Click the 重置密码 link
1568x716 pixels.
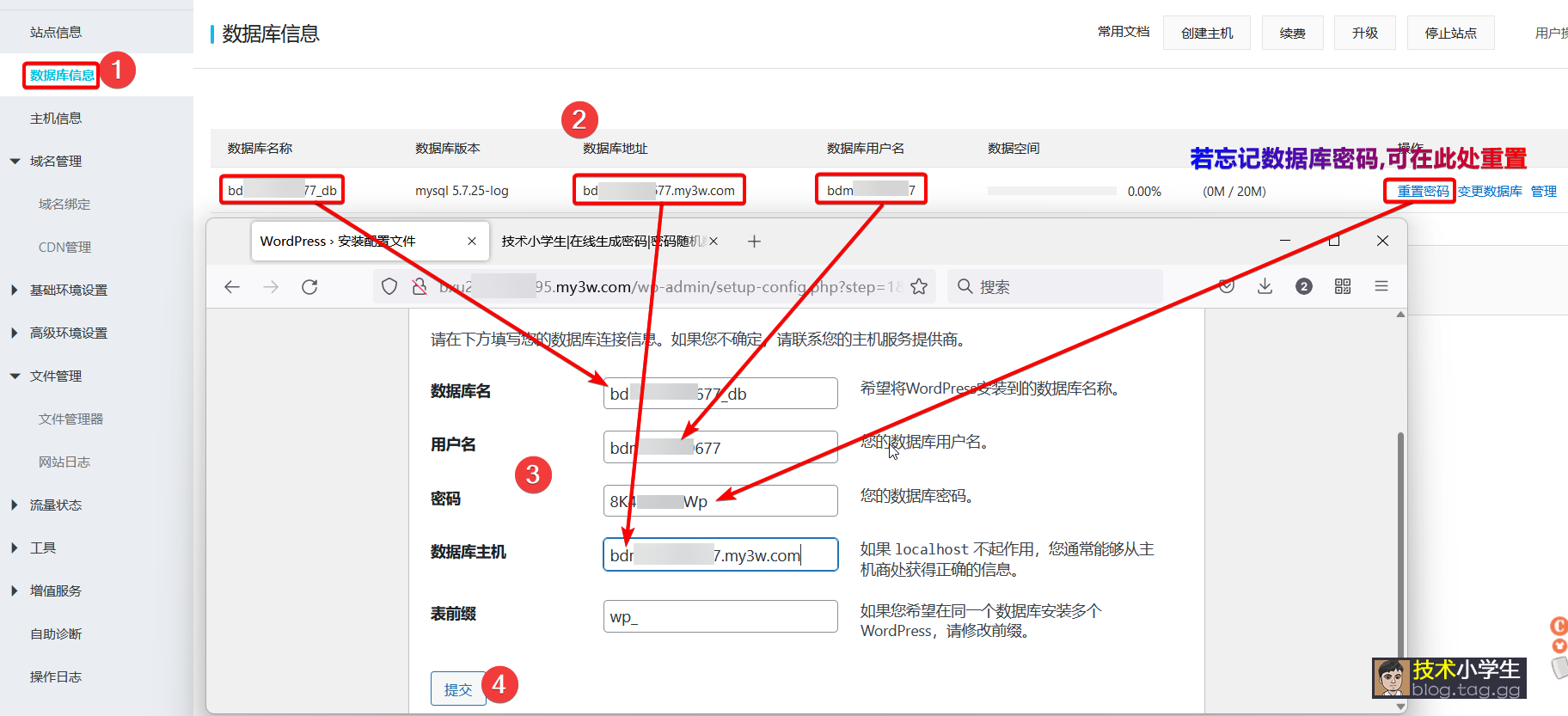(1423, 192)
